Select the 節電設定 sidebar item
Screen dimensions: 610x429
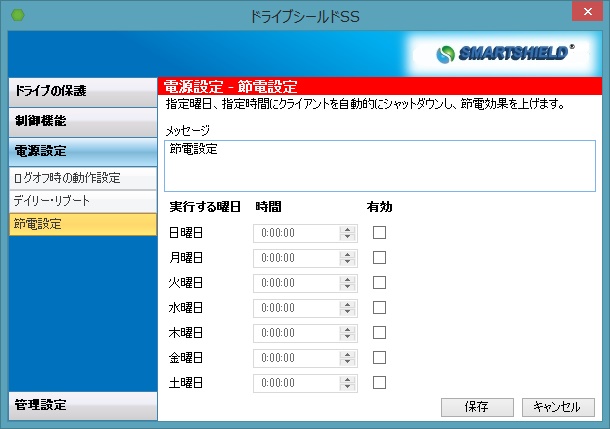80,224
